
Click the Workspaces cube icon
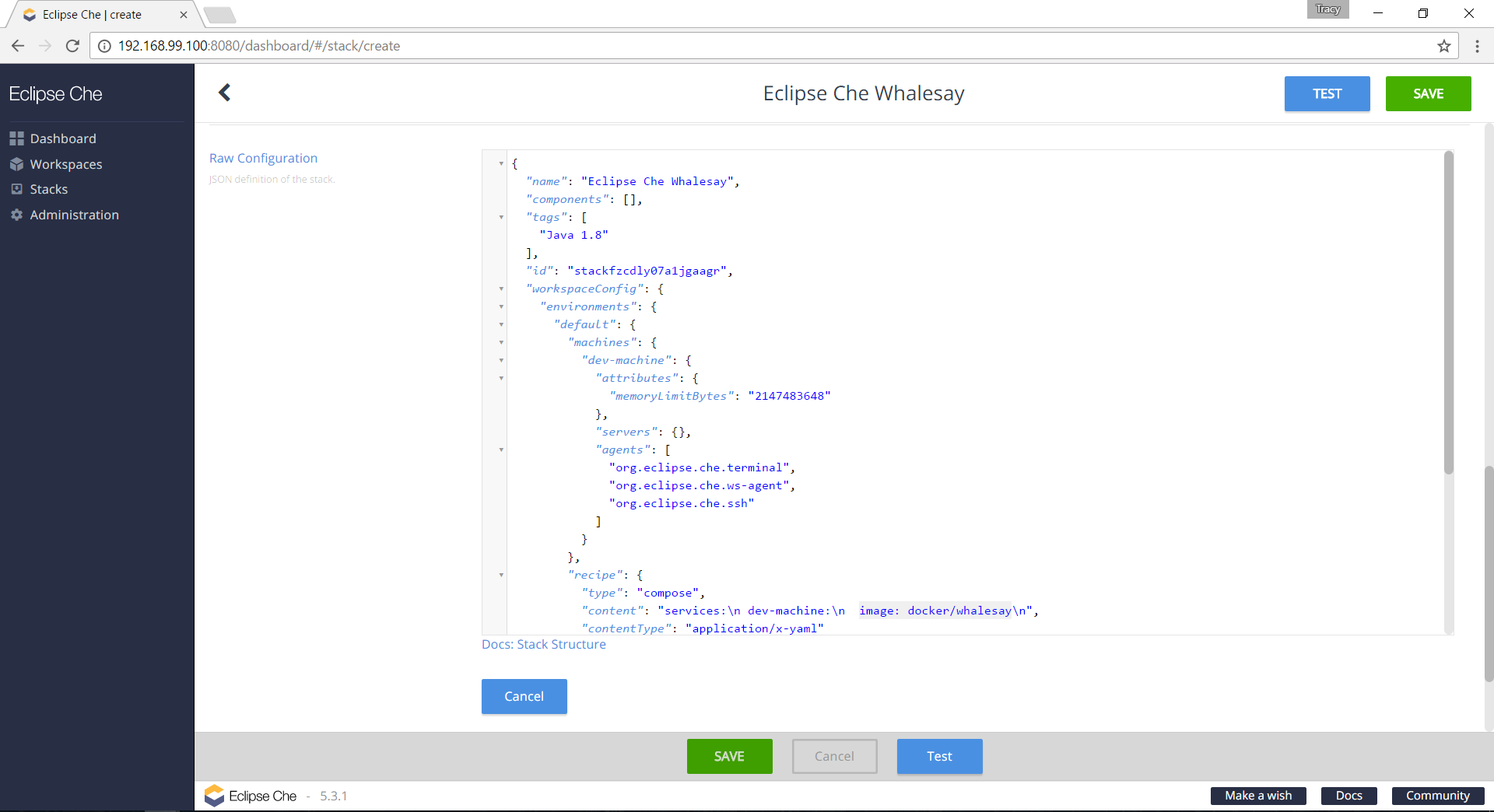(x=16, y=164)
